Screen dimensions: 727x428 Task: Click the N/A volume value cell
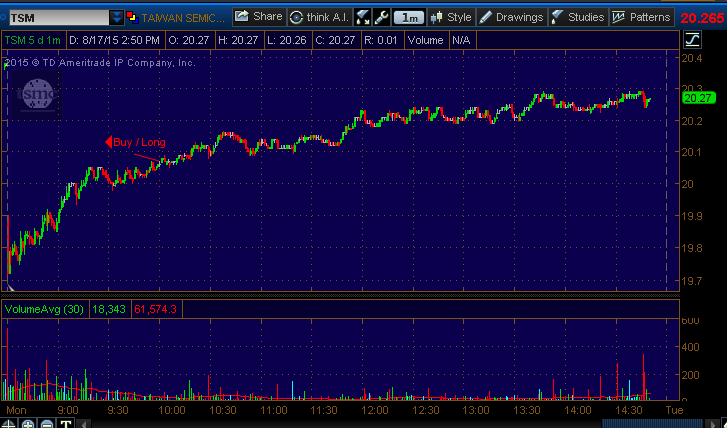click(x=461, y=40)
